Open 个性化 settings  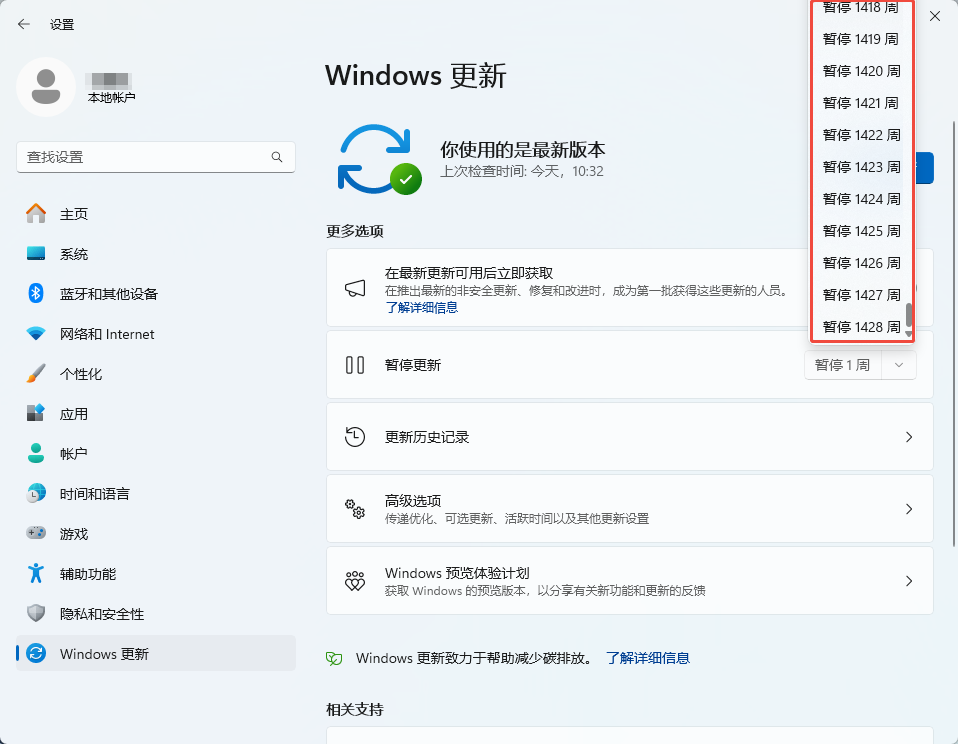pos(156,374)
